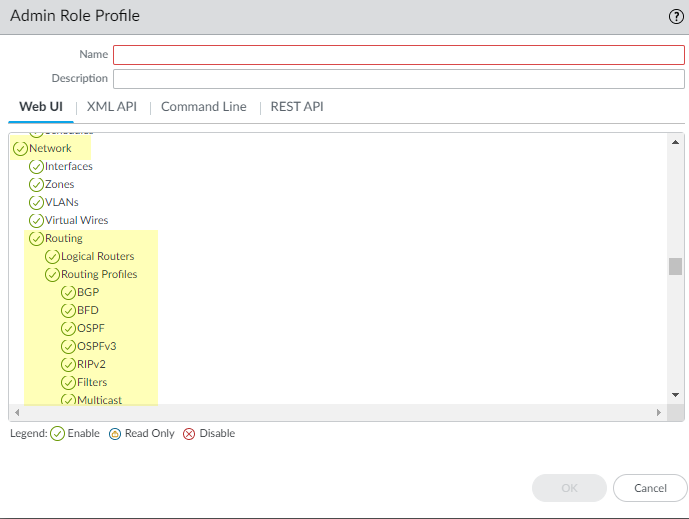Click the 'Enable' legend text

83,434
